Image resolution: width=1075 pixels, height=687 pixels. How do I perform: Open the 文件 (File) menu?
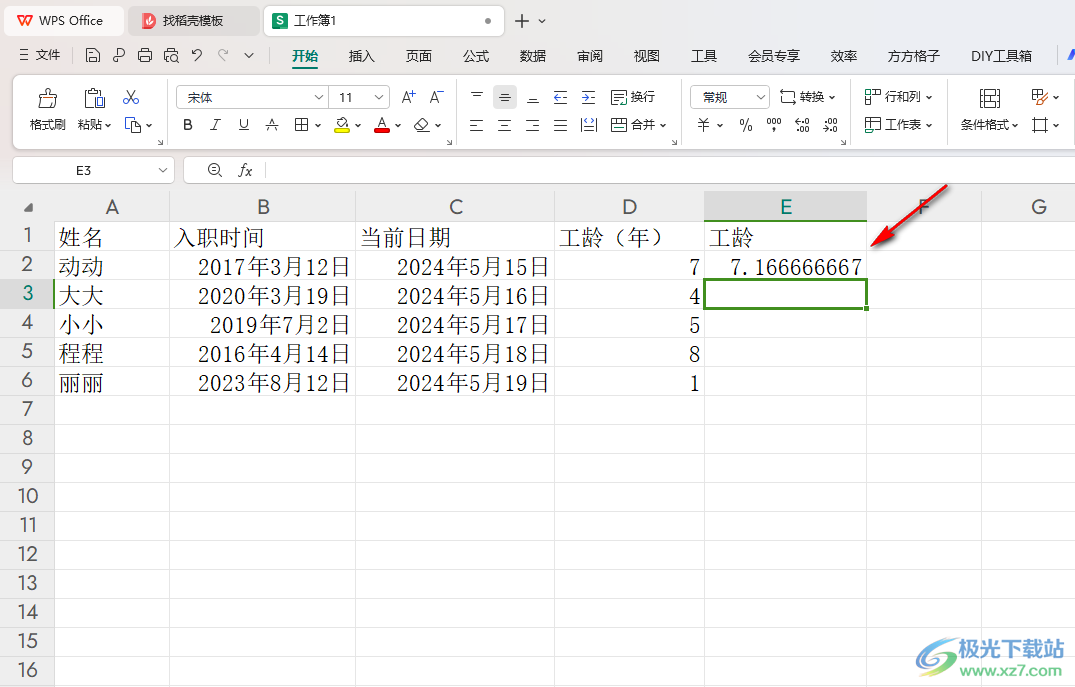pyautogui.click(x=40, y=55)
